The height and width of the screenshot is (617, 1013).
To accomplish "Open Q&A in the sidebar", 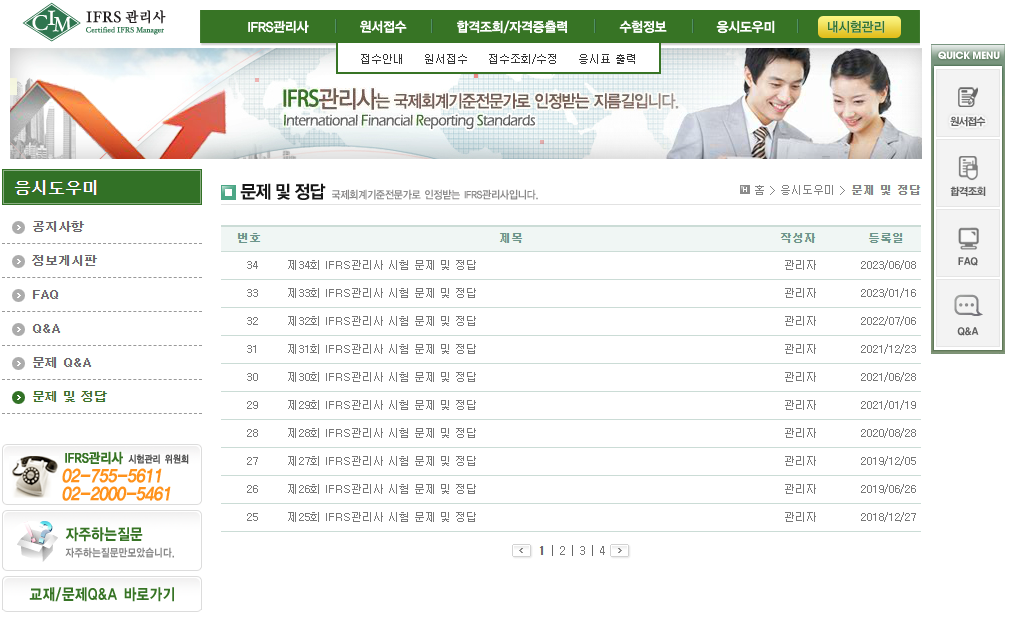I will tap(47, 329).
